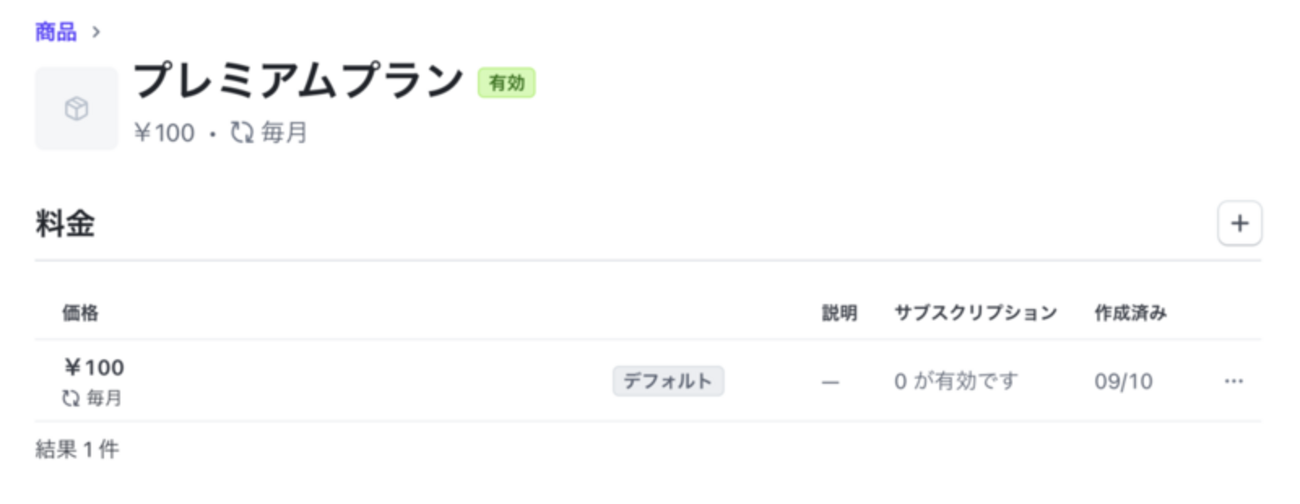Click the recurring icon under the ¥100 price row
1300x504 pixels.
pos(70,398)
